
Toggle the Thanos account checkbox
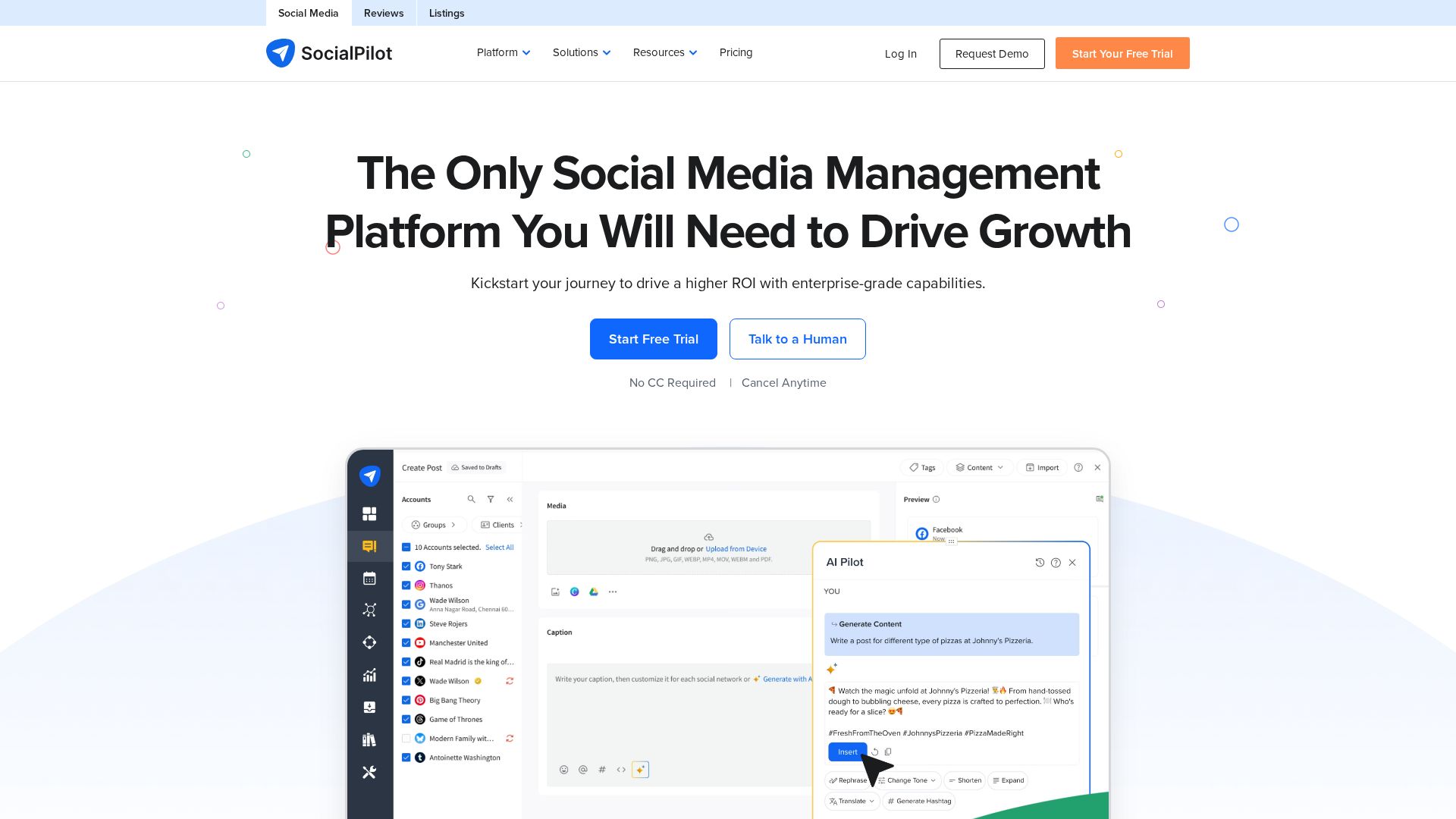(x=406, y=585)
